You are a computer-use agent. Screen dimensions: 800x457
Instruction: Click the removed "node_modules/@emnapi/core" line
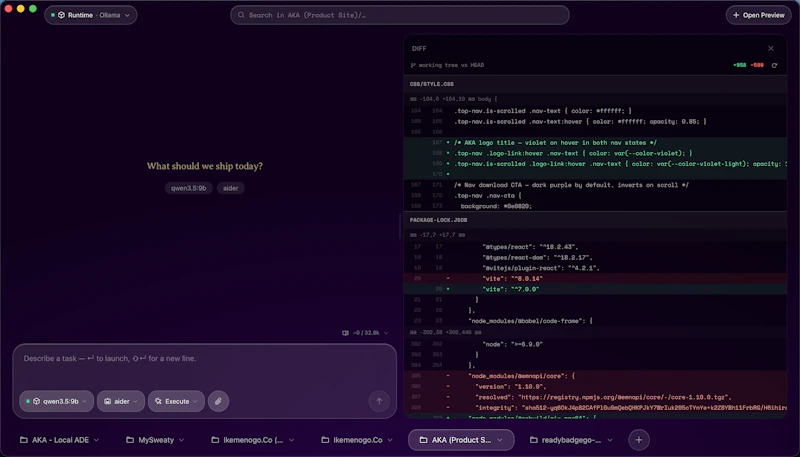click(595, 376)
